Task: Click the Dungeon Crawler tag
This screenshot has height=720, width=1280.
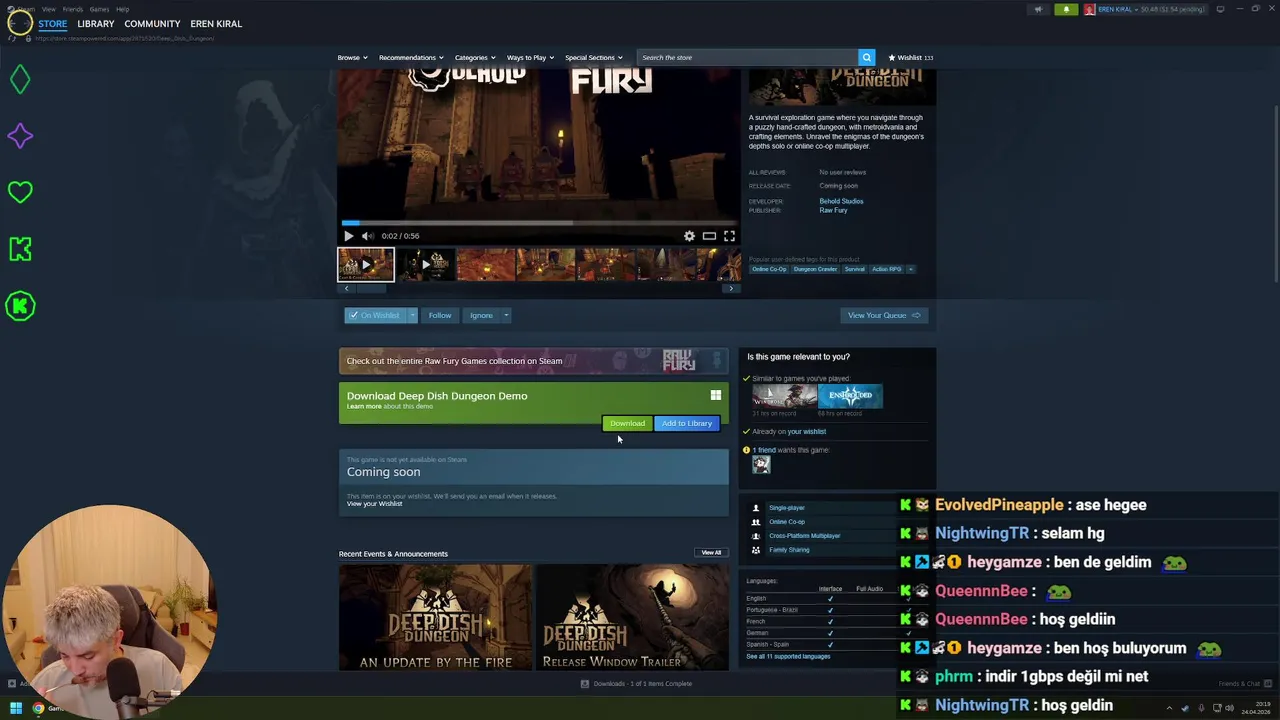Action: pyautogui.click(x=815, y=269)
